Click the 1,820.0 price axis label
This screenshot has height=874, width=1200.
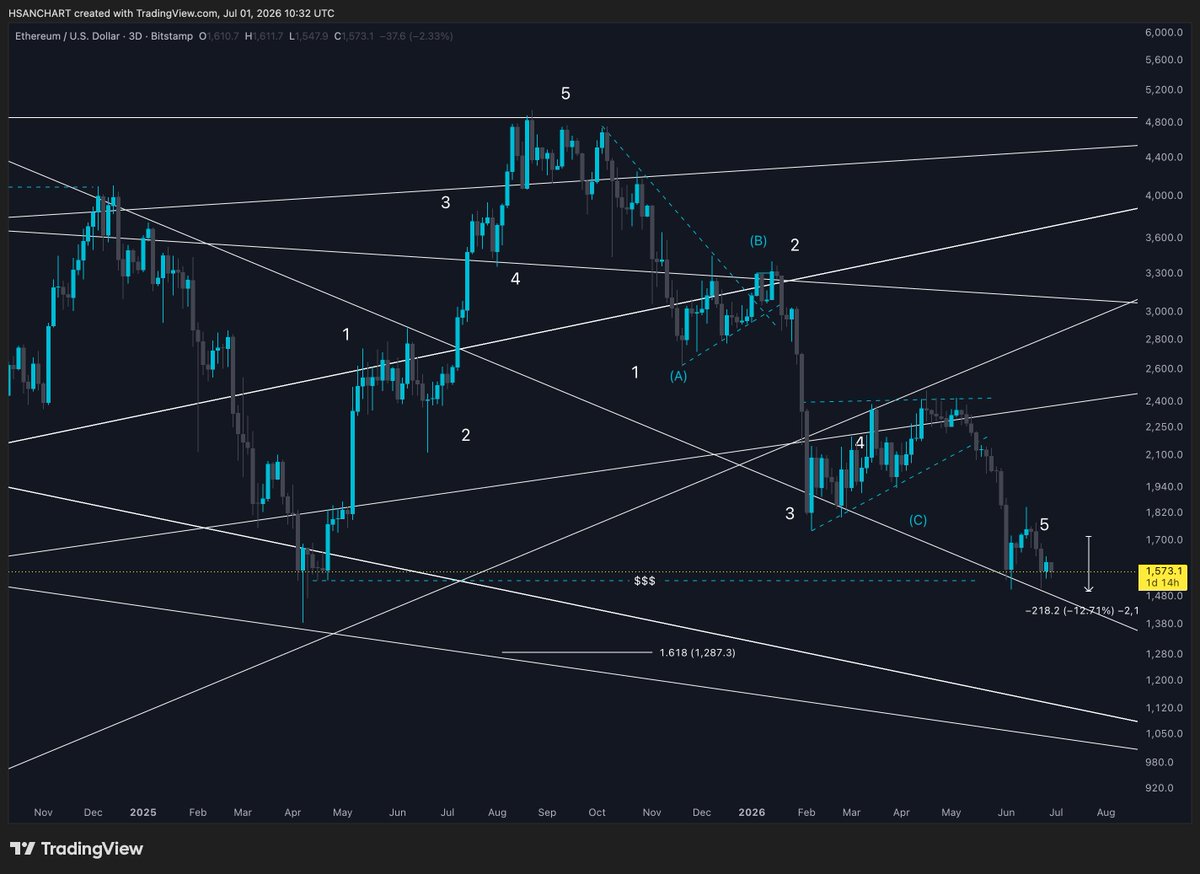click(x=1166, y=513)
